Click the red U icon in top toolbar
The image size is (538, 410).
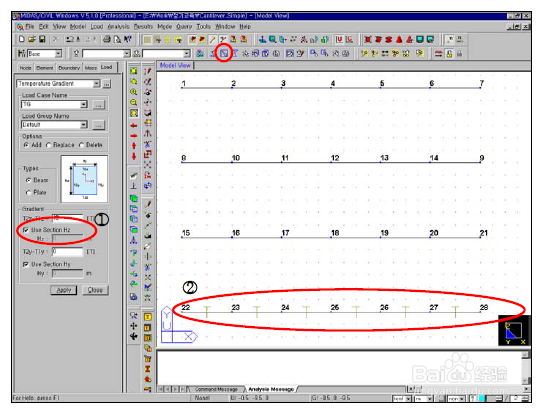click(339, 39)
